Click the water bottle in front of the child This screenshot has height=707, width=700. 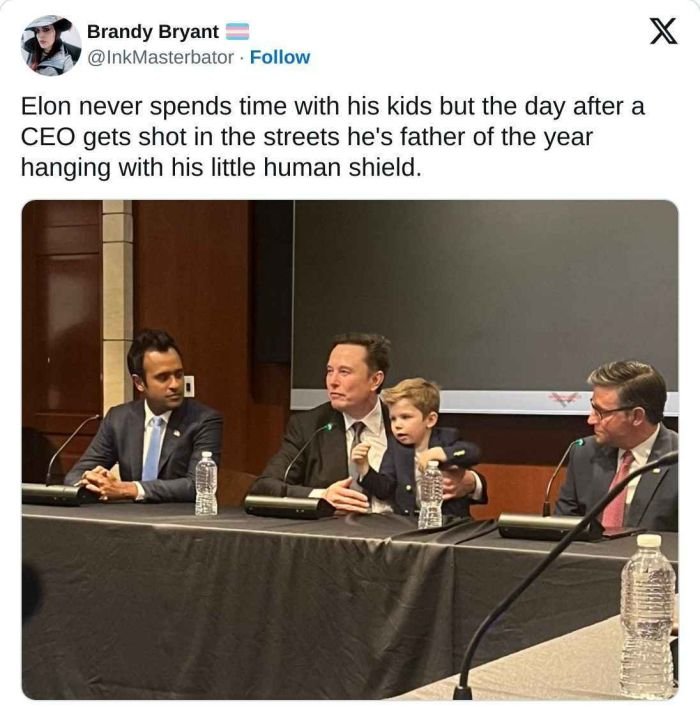[431, 493]
